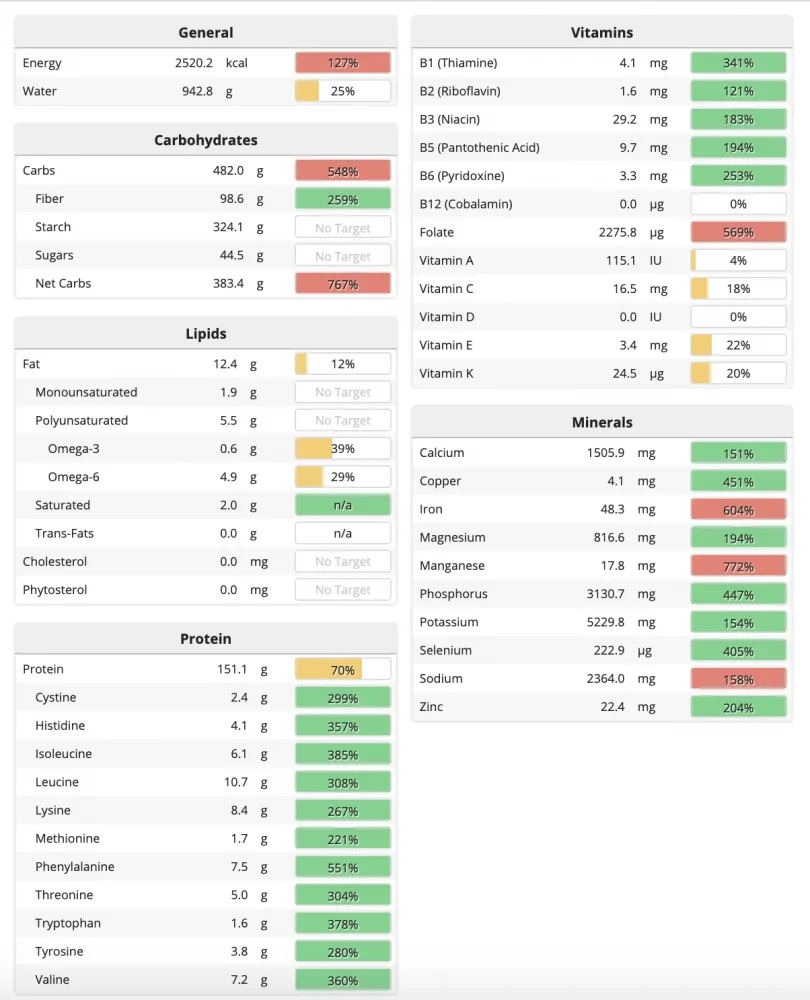Viewport: 810px width, 1000px height.
Task: Select the Carbs 548% target bar
Action: (x=342, y=170)
